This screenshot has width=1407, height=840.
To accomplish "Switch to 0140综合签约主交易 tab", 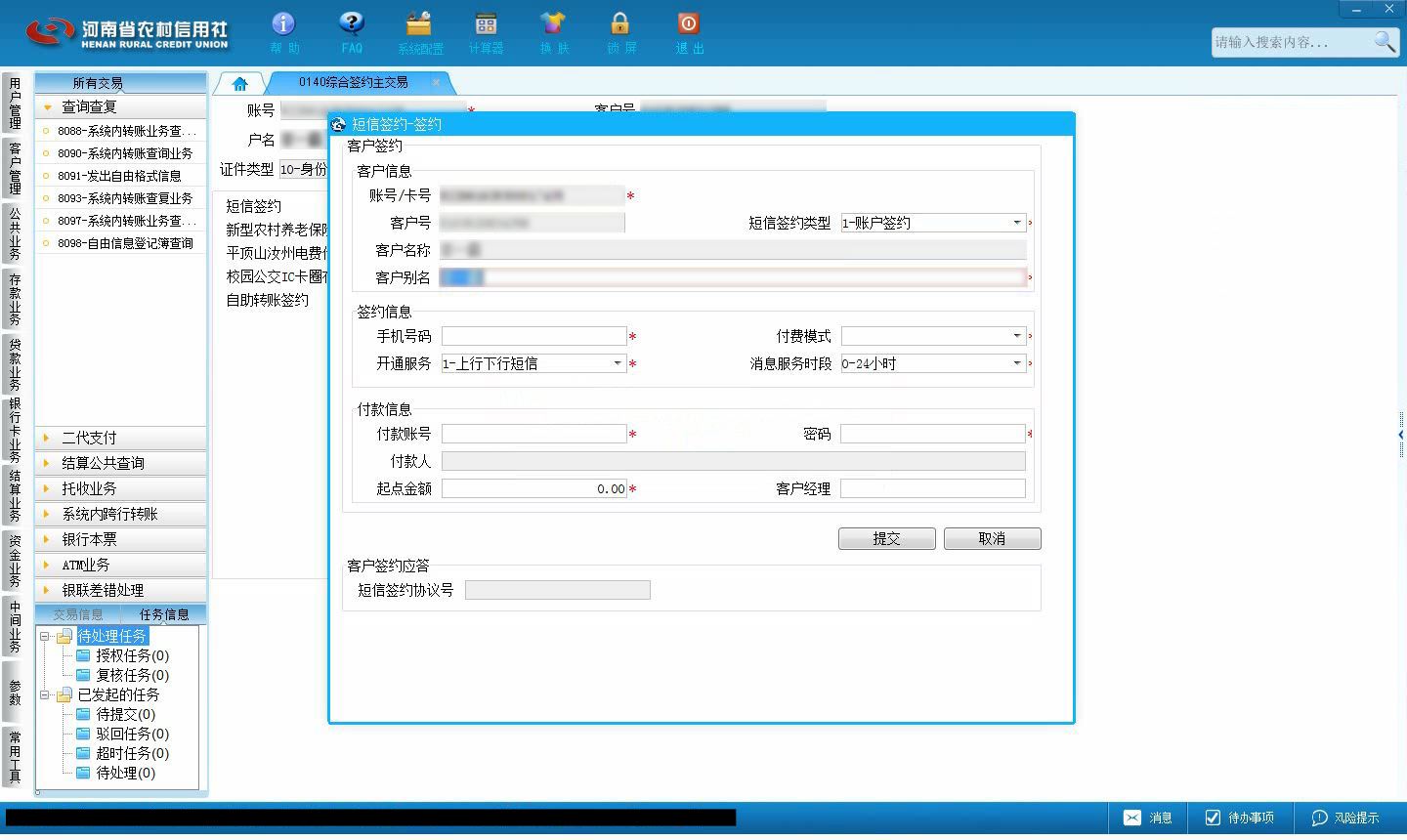I will tap(354, 83).
